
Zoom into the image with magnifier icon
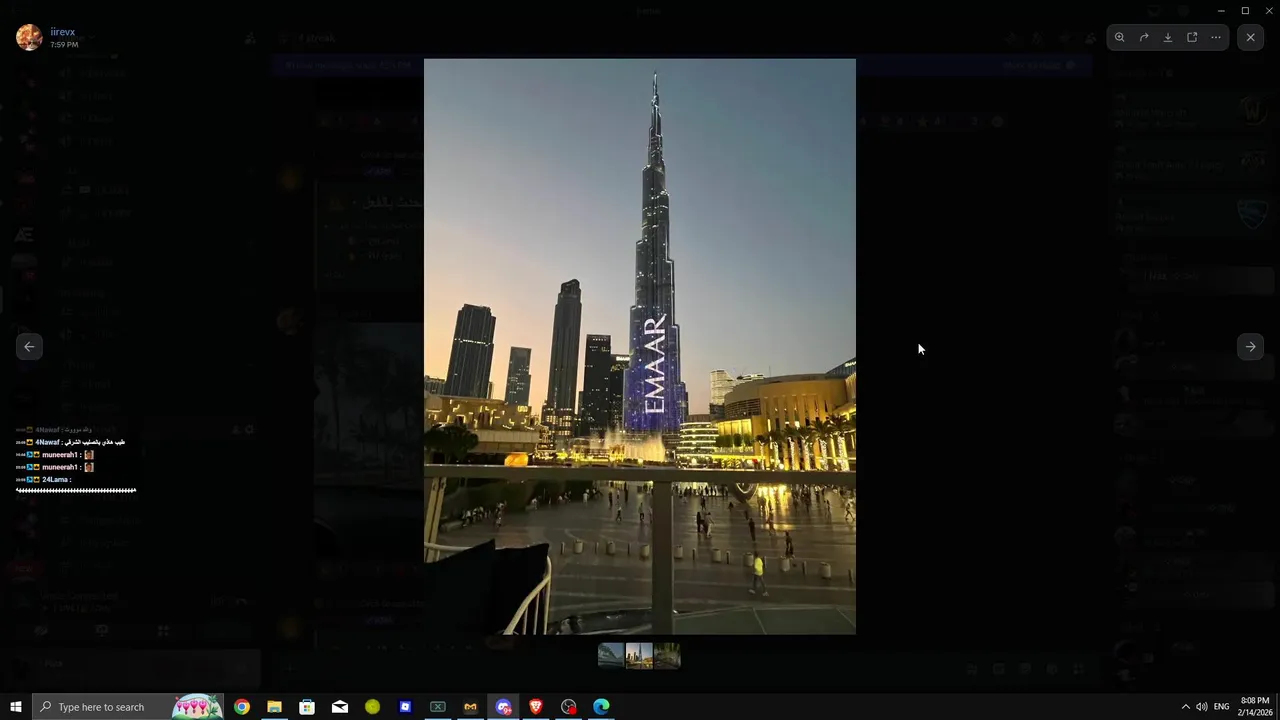click(x=1120, y=37)
